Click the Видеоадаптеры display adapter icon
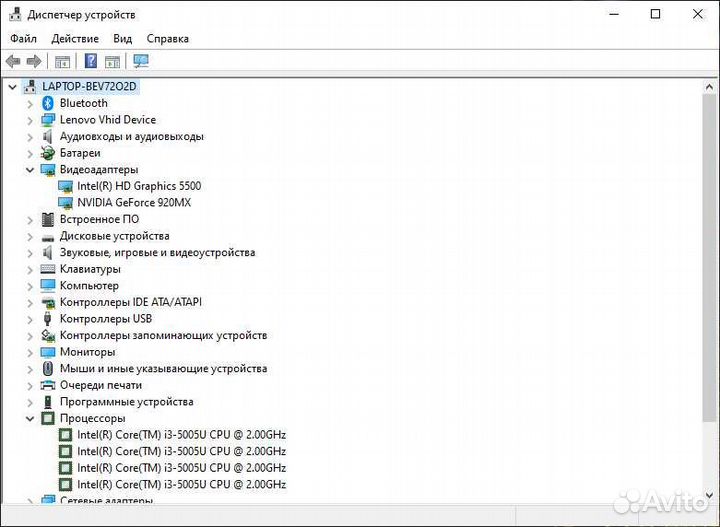This screenshot has height=527, width=720. point(48,170)
